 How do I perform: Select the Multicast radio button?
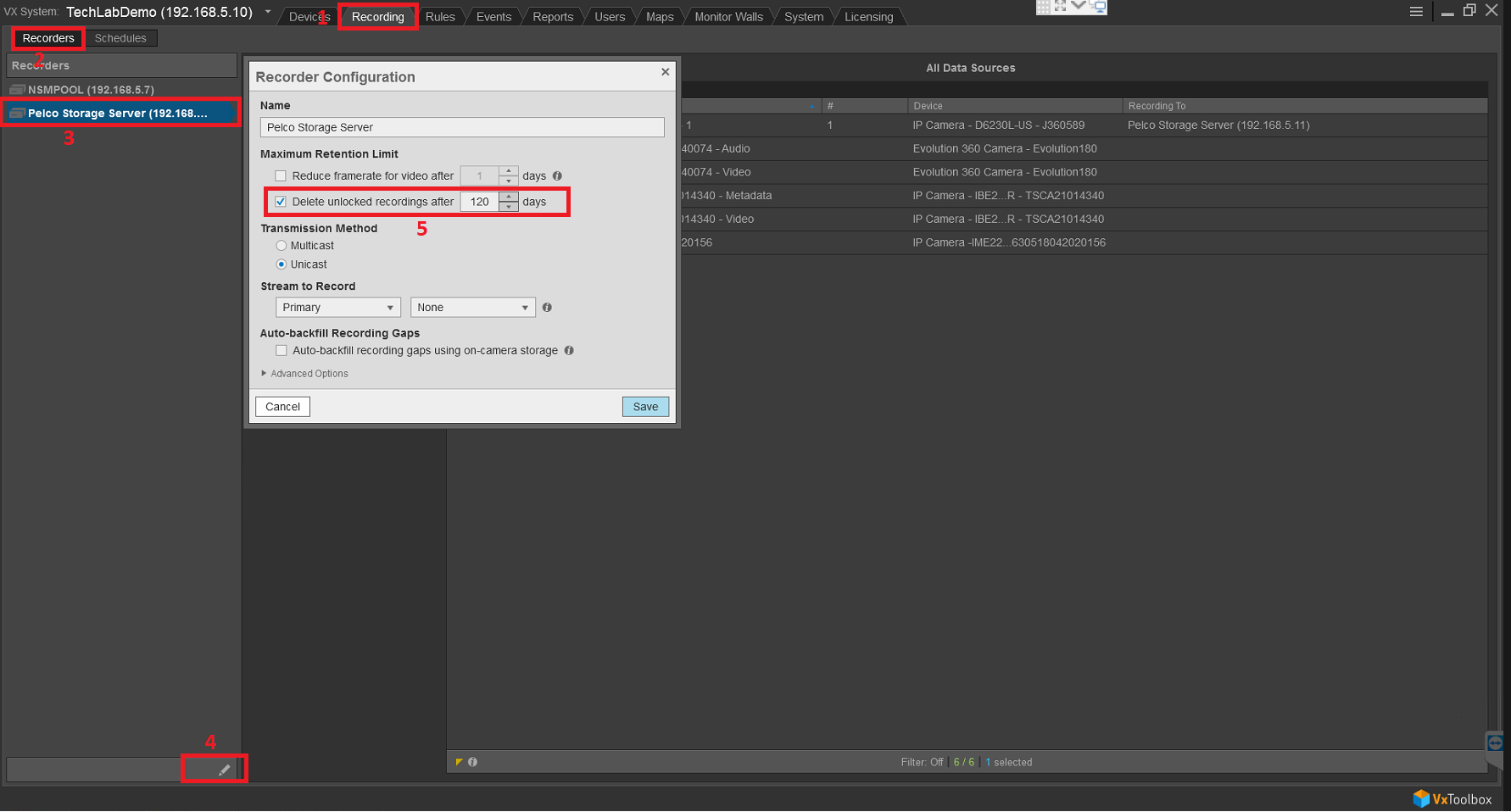tap(282, 246)
